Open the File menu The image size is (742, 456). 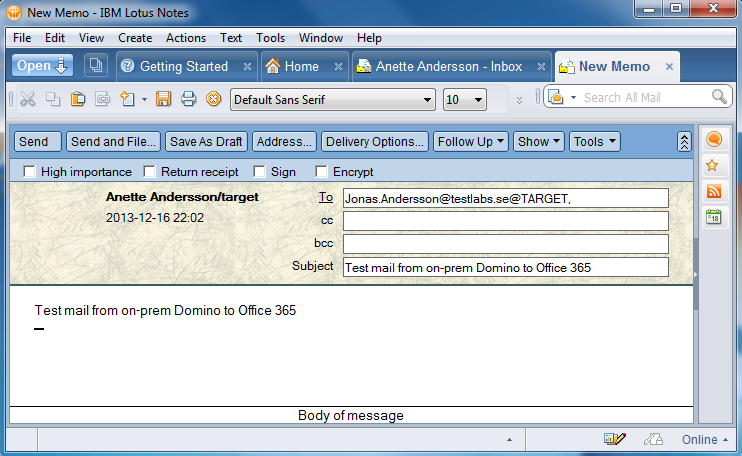coord(22,38)
